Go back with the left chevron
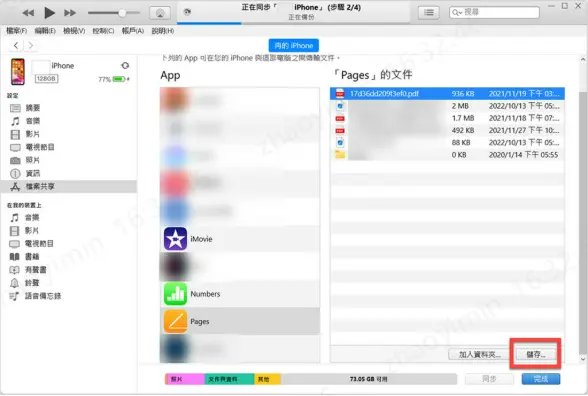Viewport: 588px width, 396px height. pos(16,45)
